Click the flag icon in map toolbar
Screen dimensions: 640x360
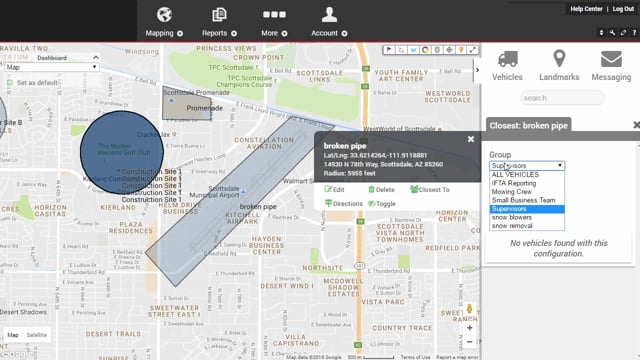click(389, 50)
